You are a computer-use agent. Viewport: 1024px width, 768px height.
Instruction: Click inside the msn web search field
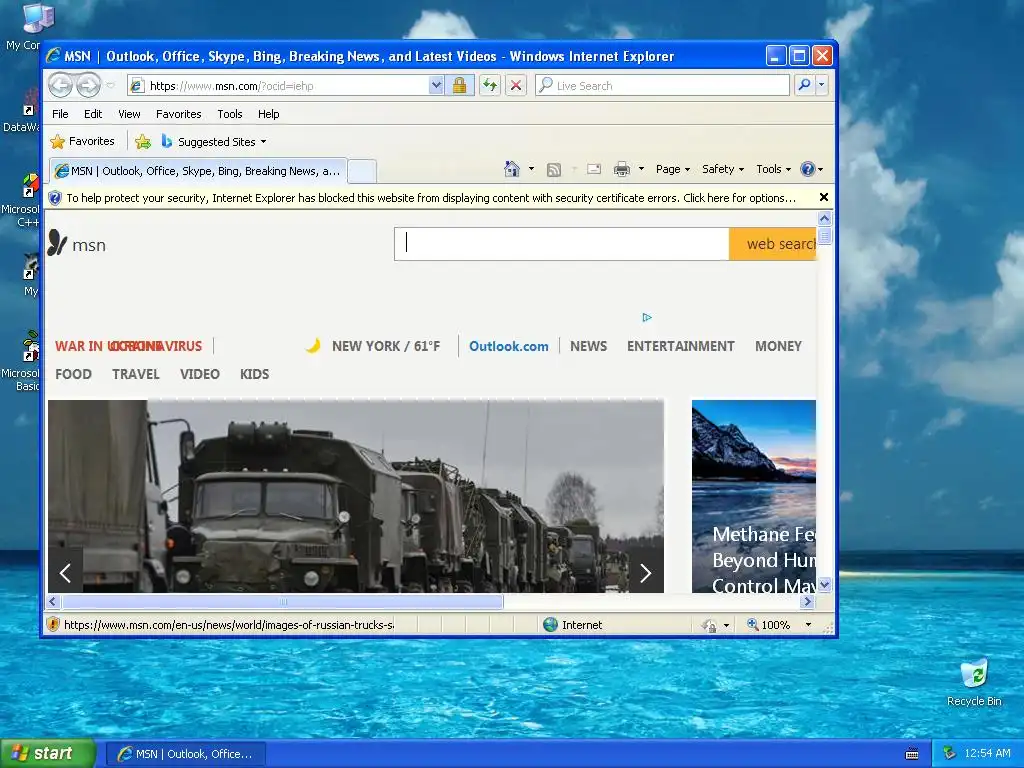(x=562, y=244)
